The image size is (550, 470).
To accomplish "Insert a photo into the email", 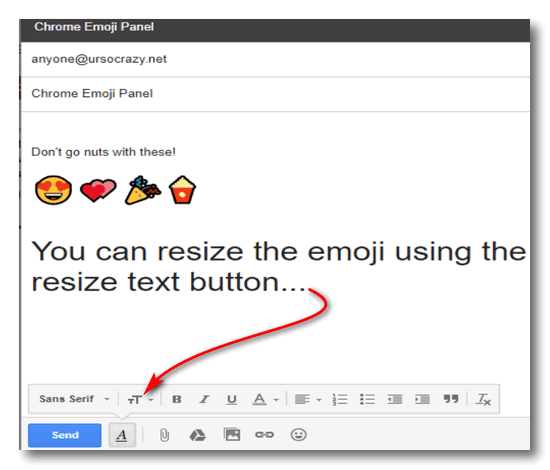I will (x=232, y=435).
